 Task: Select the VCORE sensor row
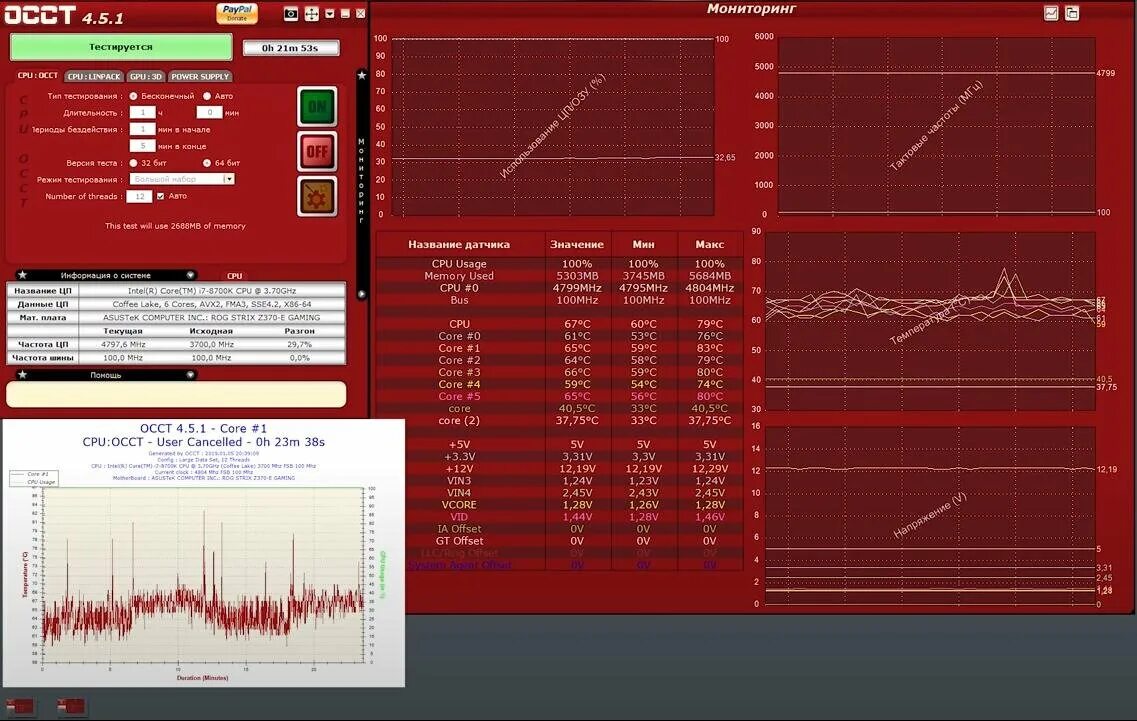[x=560, y=505]
